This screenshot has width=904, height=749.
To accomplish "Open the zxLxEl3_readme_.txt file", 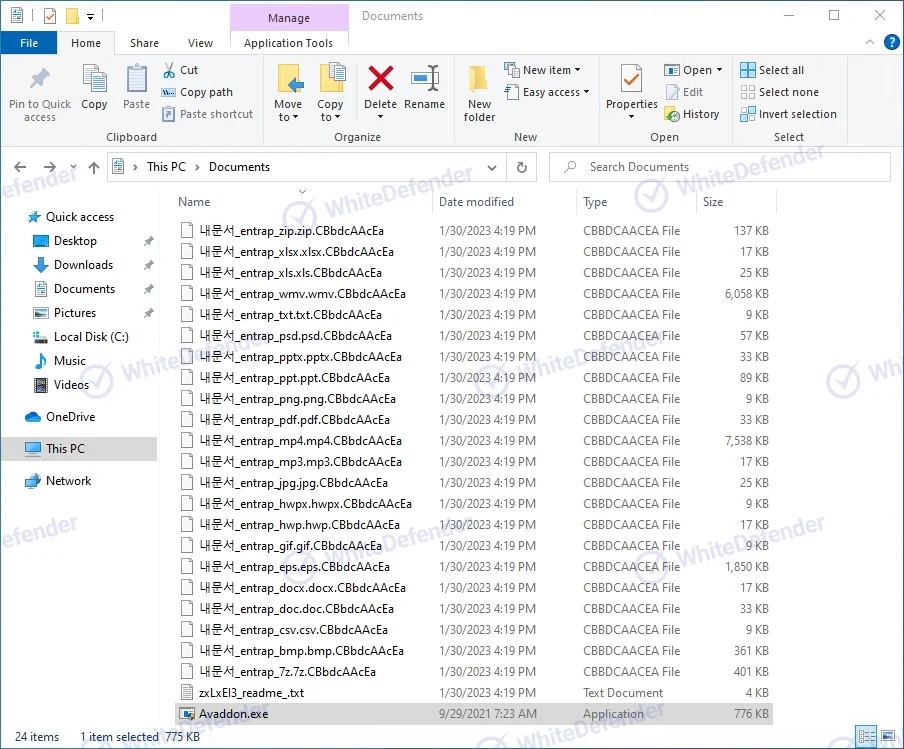I will pos(251,693).
